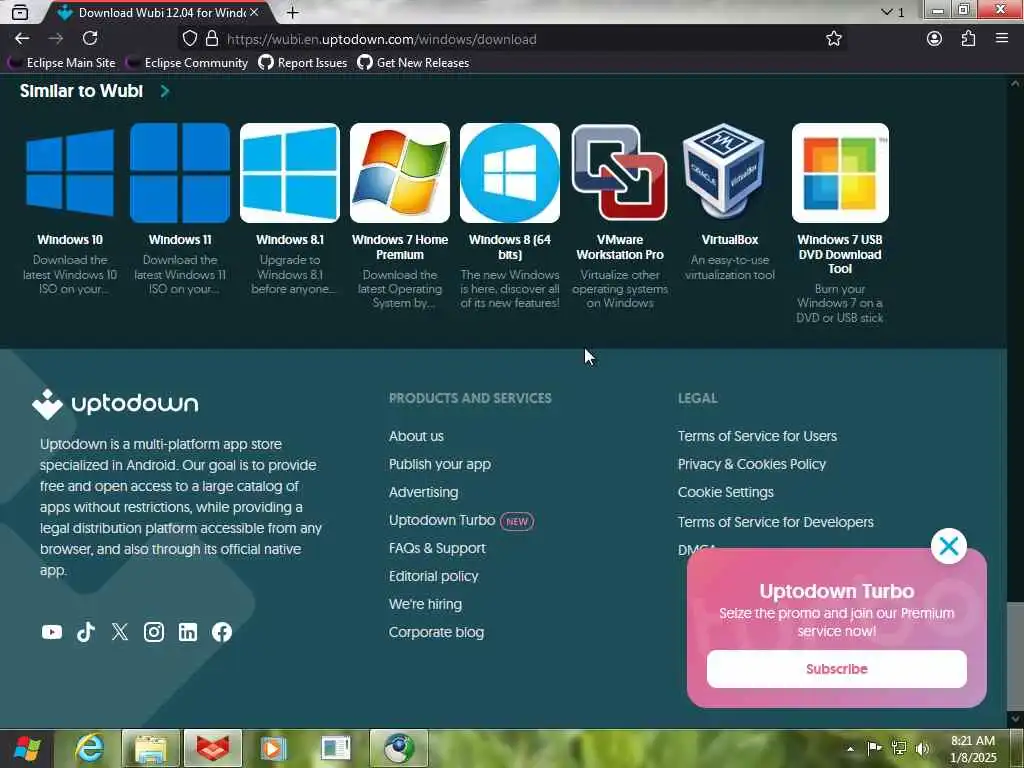Open the taskbar clock showing 8:21 AM
This screenshot has height=768, width=1024.
pyautogui.click(x=973, y=748)
